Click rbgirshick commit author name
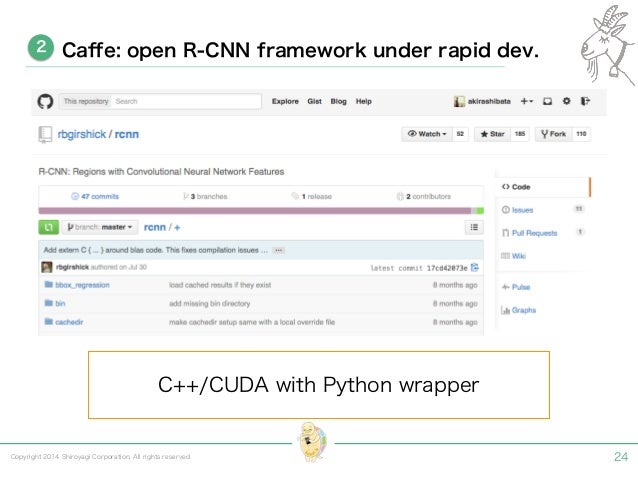The height and width of the screenshot is (479, 638). (x=72, y=267)
